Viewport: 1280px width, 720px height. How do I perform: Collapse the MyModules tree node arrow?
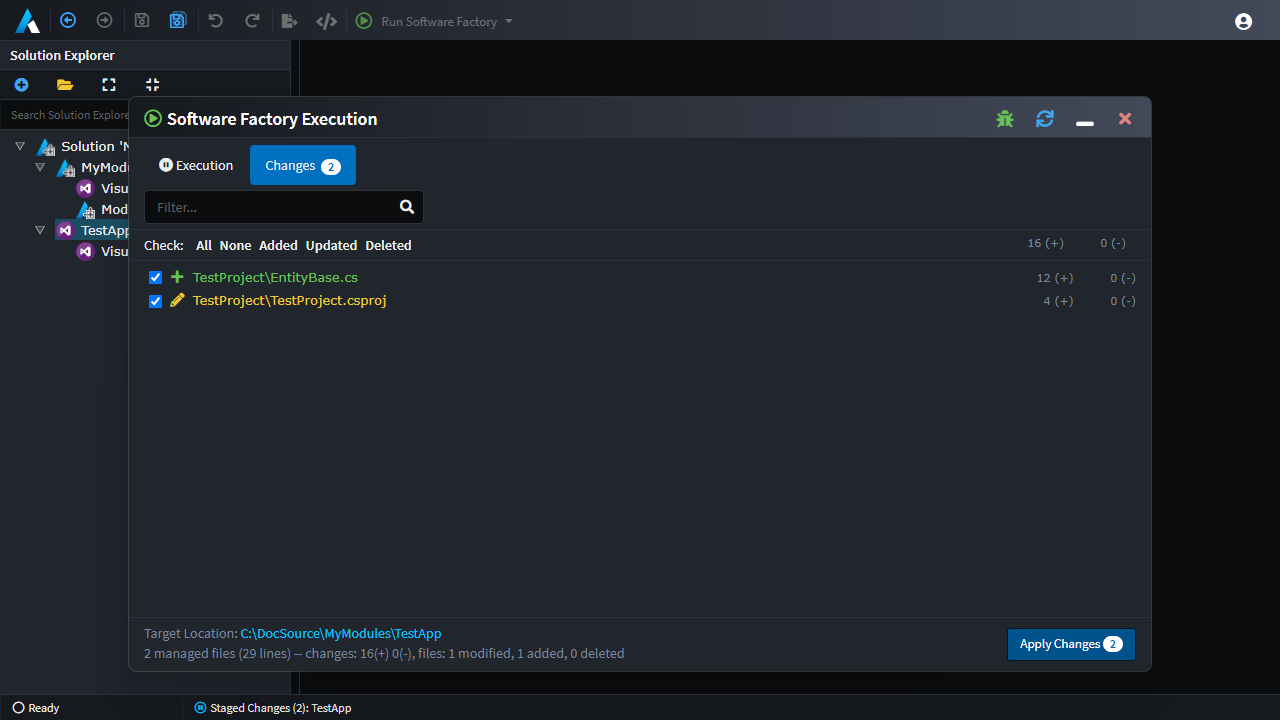(x=40, y=167)
